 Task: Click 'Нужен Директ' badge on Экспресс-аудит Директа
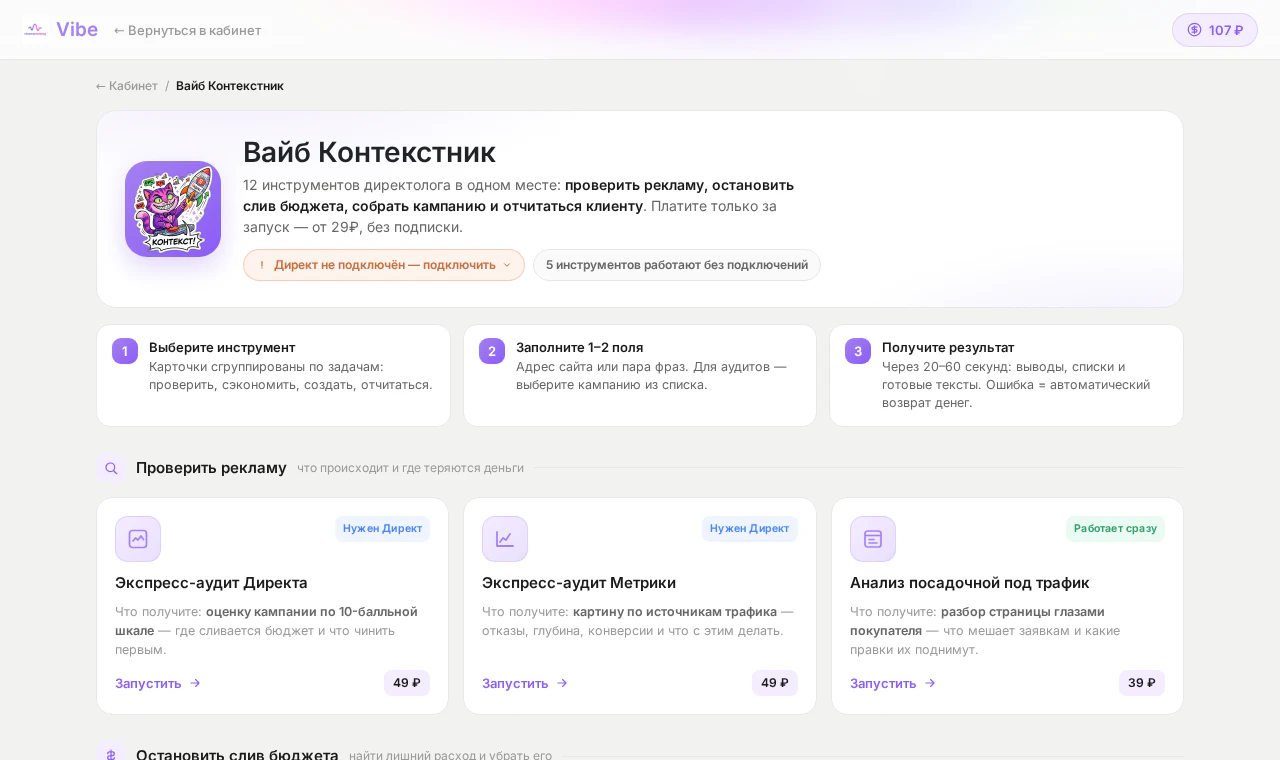pyautogui.click(x=382, y=529)
